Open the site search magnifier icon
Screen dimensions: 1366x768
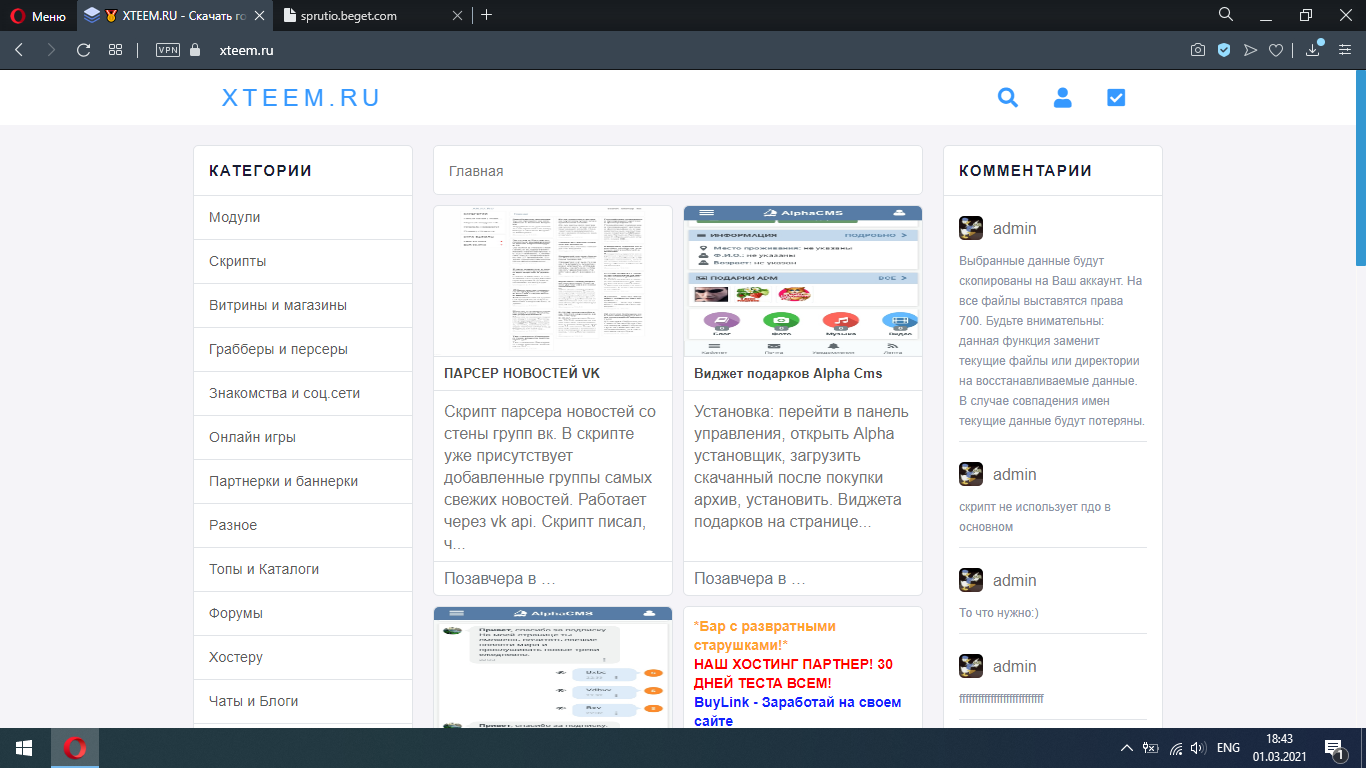(x=1008, y=98)
